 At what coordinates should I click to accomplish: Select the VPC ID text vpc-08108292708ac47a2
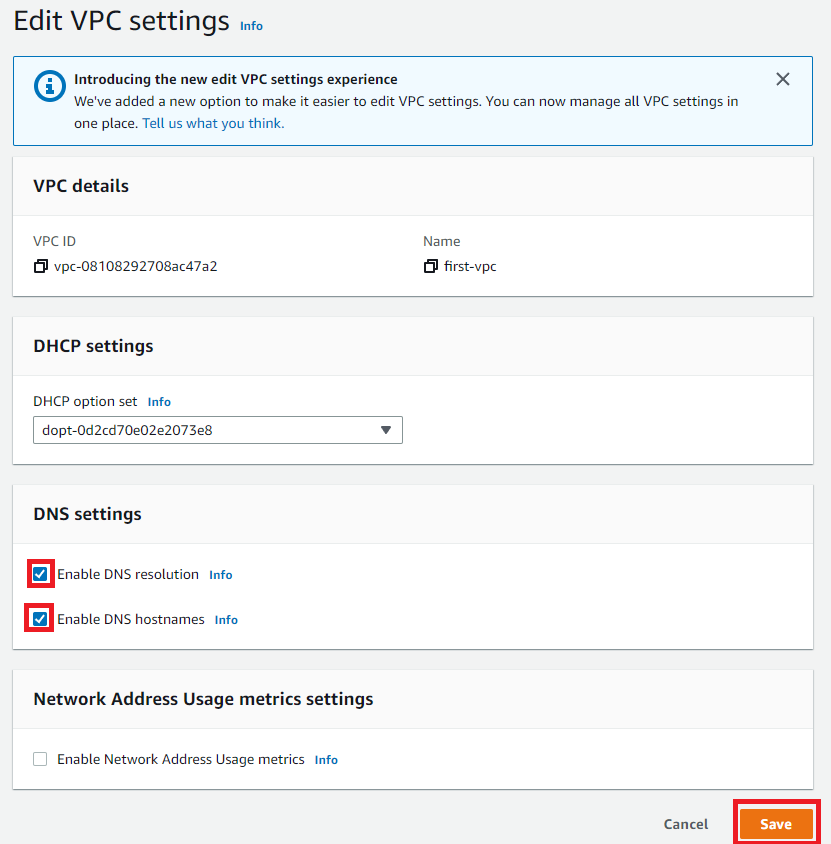[136, 266]
